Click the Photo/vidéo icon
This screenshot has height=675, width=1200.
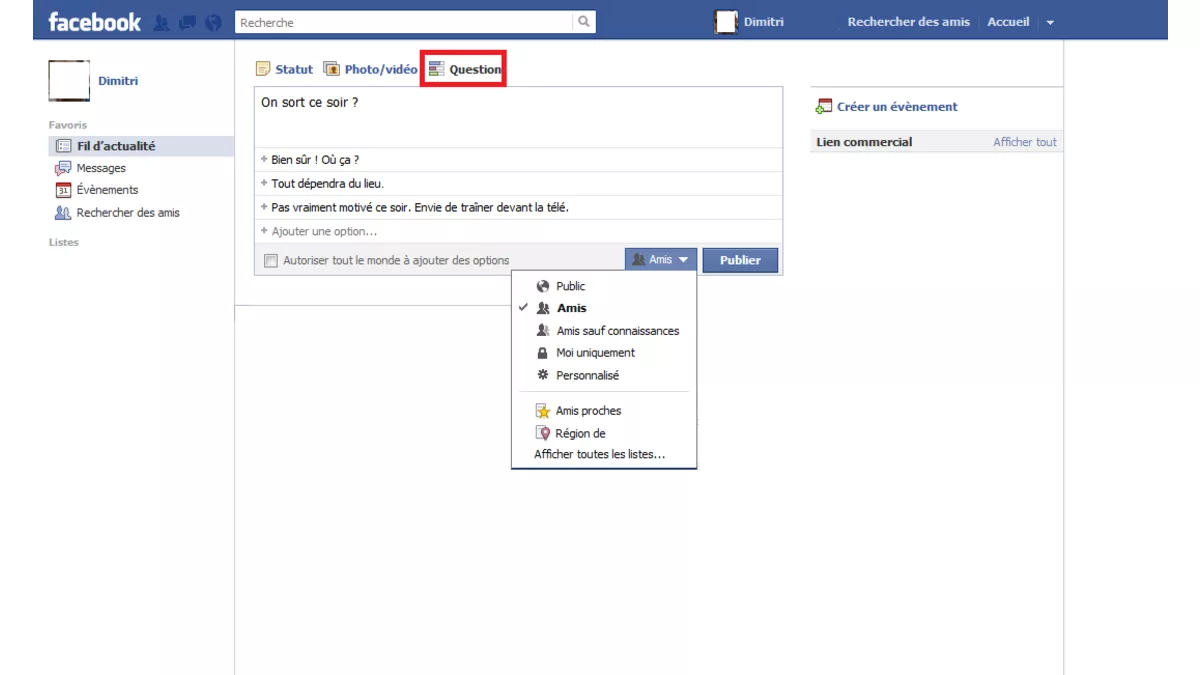[331, 69]
